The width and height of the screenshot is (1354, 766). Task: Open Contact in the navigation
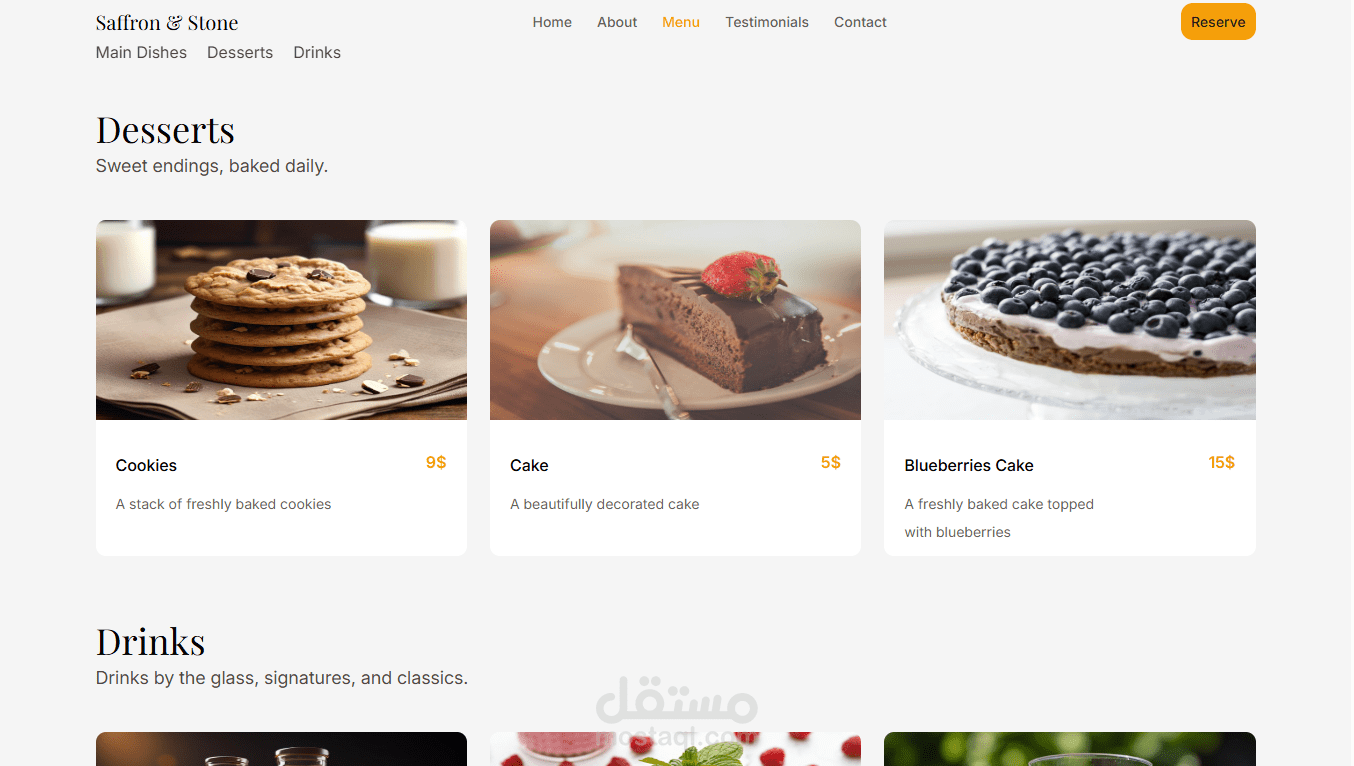(x=860, y=22)
